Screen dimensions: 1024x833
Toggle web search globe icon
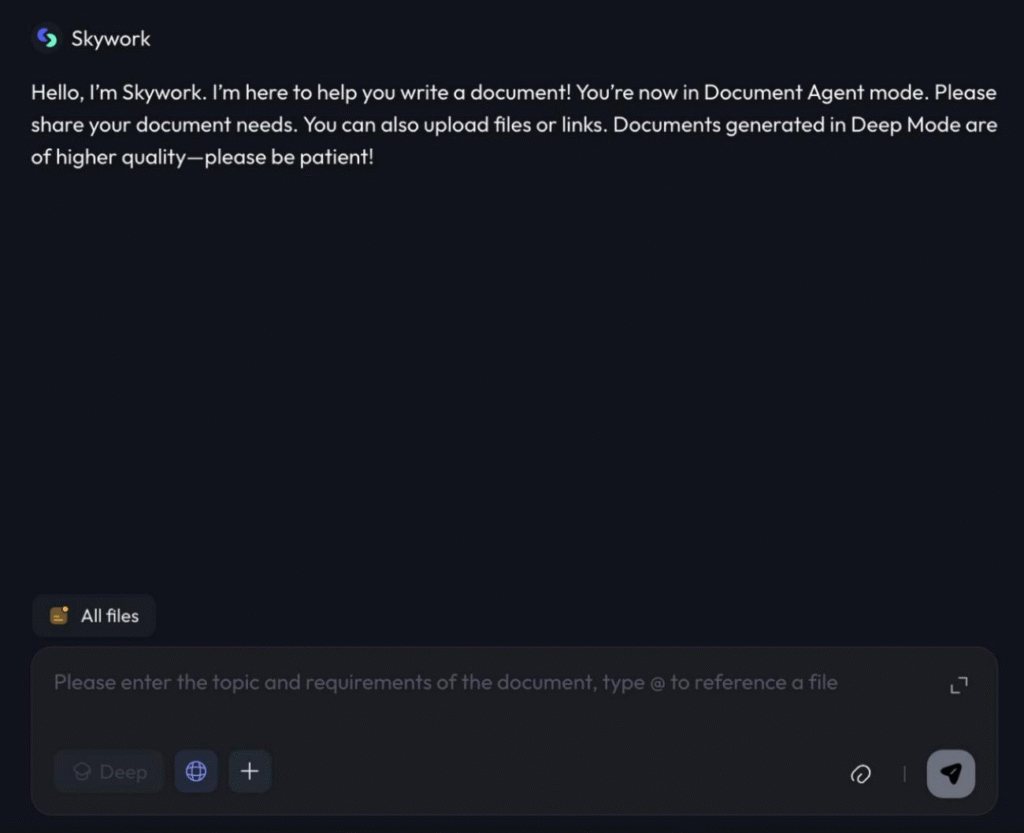pyautogui.click(x=196, y=772)
